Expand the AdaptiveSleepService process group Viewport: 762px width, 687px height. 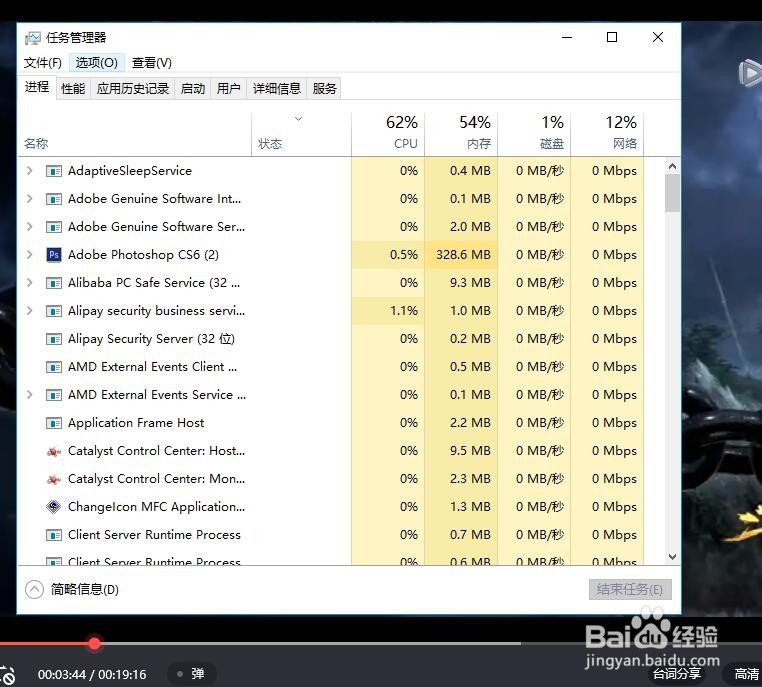[x=30, y=171]
